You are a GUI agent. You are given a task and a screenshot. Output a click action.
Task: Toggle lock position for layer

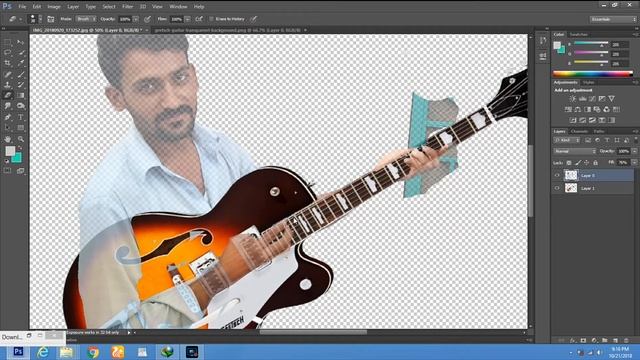point(587,163)
